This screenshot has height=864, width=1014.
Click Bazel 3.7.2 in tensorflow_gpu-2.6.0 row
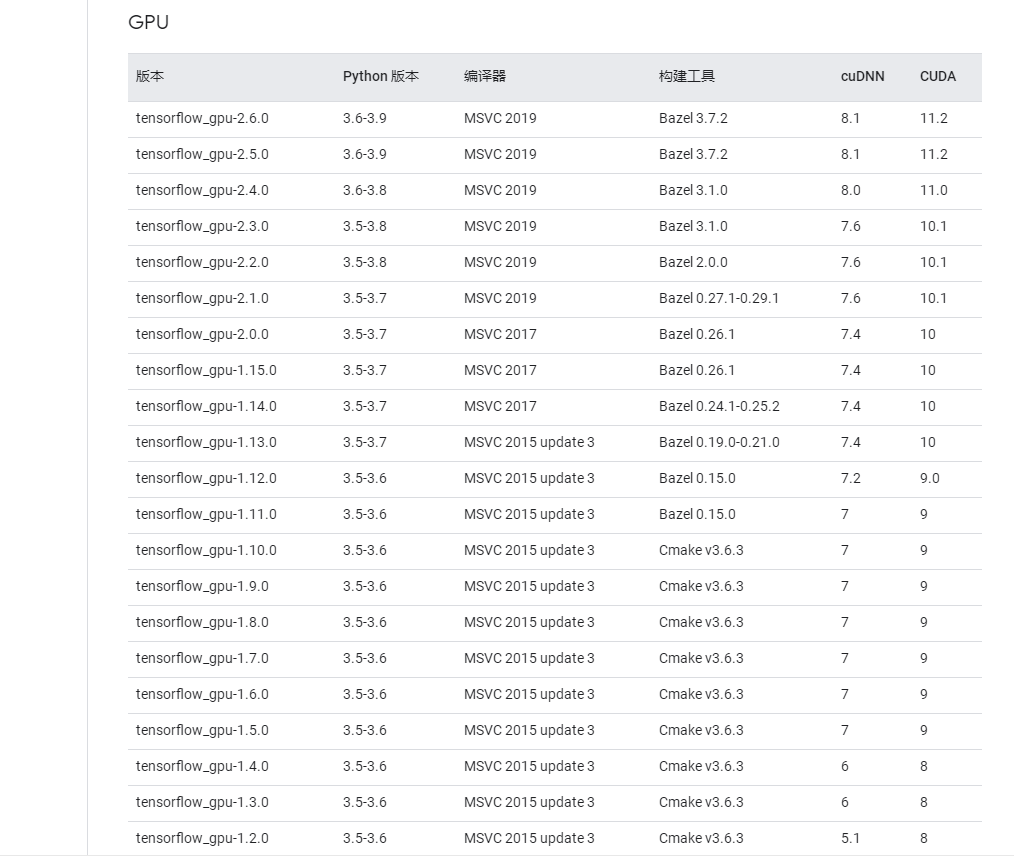tap(693, 118)
